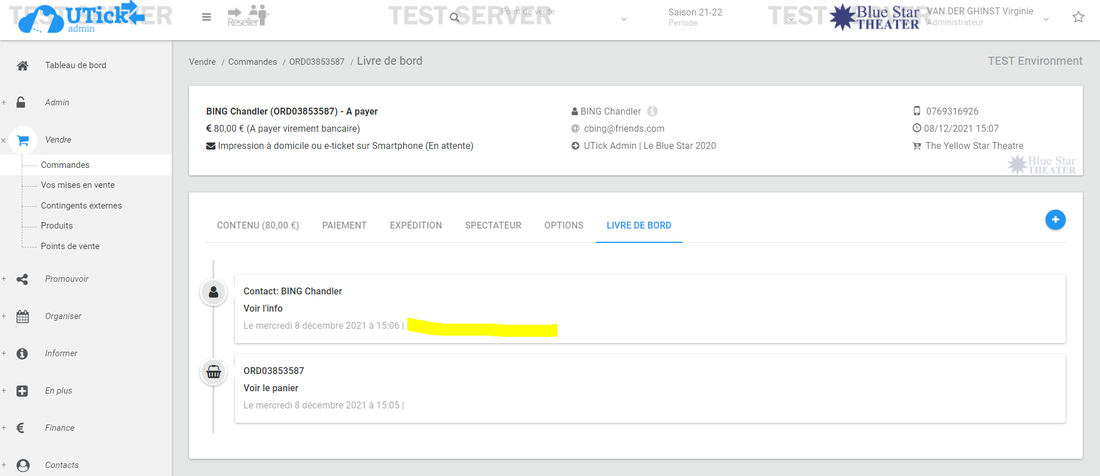This screenshot has height=476, width=1100.
Task: Click the hamburger menu icon
Action: point(206,17)
